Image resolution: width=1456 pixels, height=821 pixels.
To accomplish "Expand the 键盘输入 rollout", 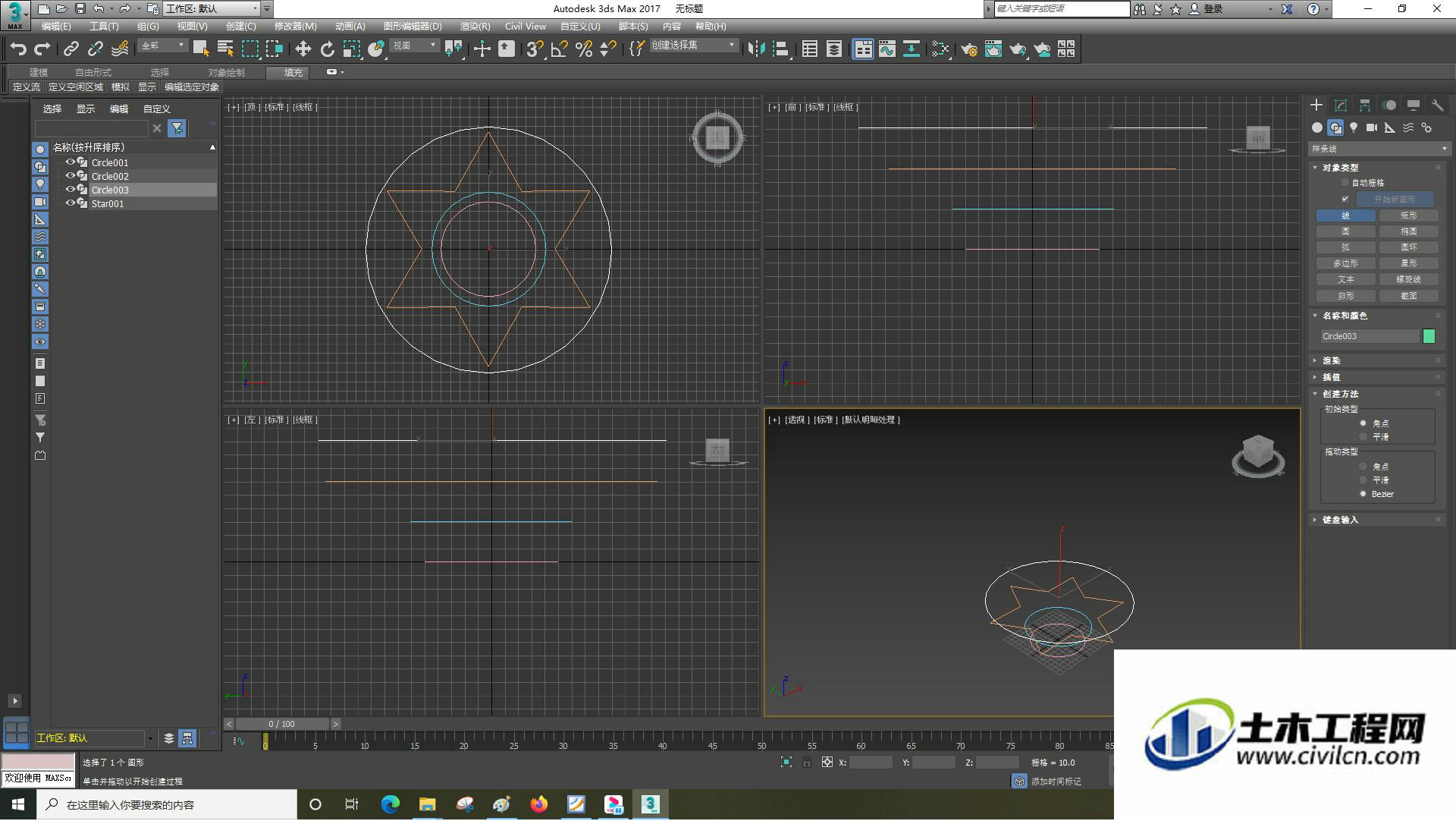I will [x=1340, y=520].
